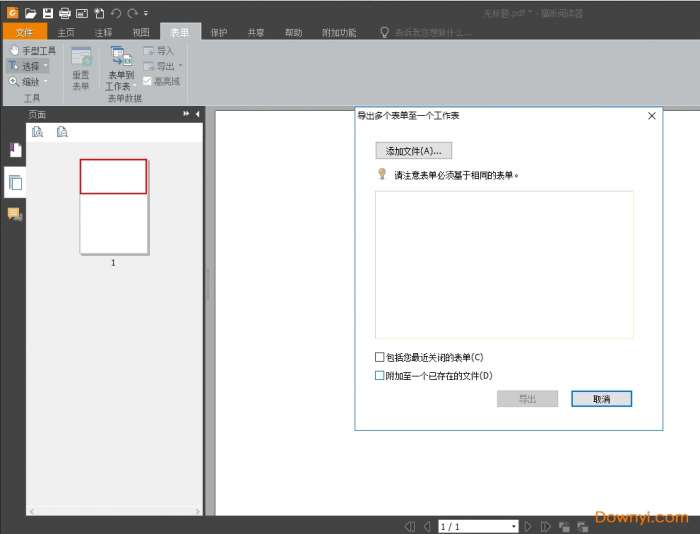The image size is (700, 534).
Task: Click the lightbulb tell-me search field
Action: [426, 32]
